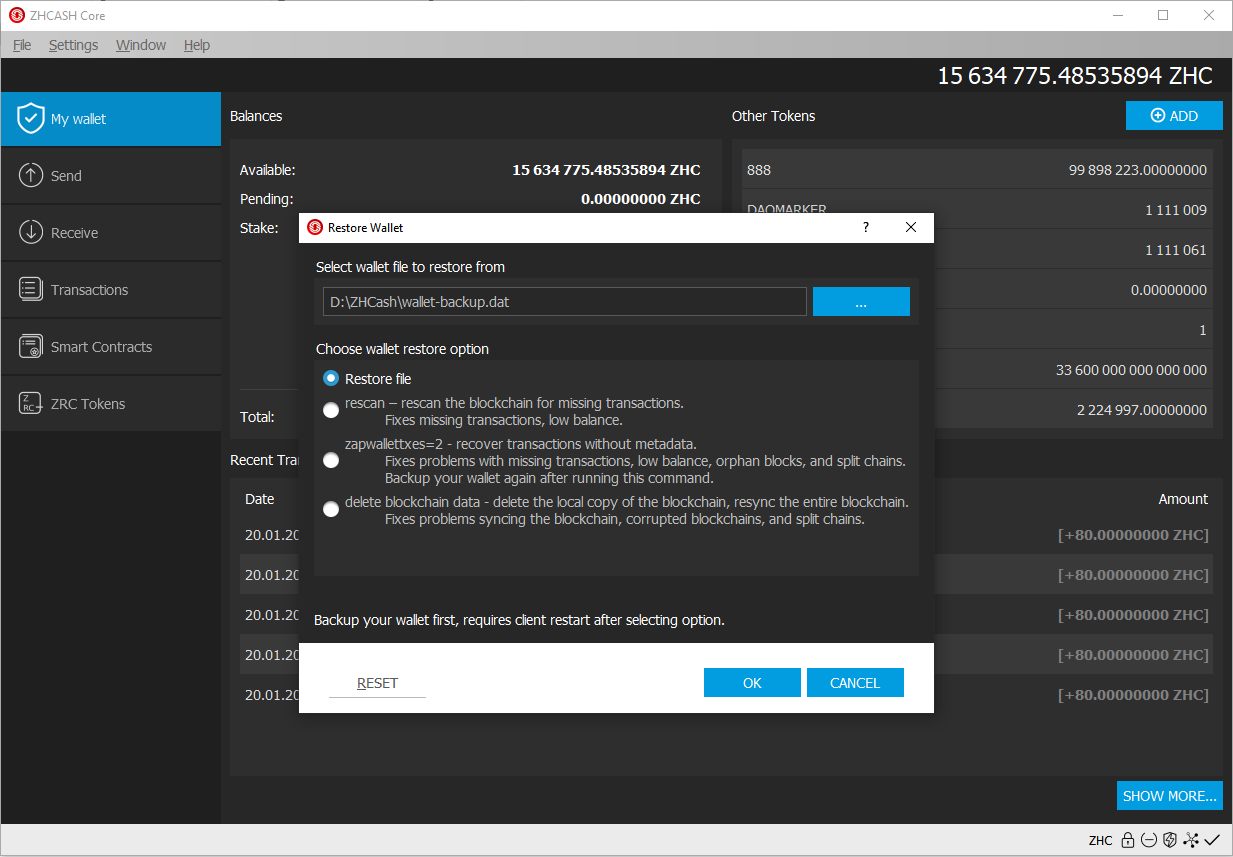Close the Restore Wallet dialog
This screenshot has width=1233, height=857.
[x=911, y=227]
